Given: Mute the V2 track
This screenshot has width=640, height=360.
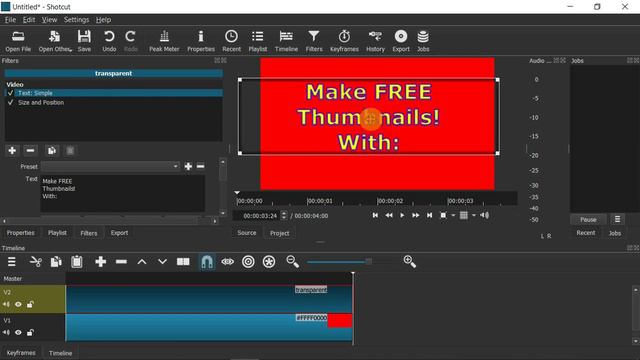Looking at the screenshot, I should (6, 304).
